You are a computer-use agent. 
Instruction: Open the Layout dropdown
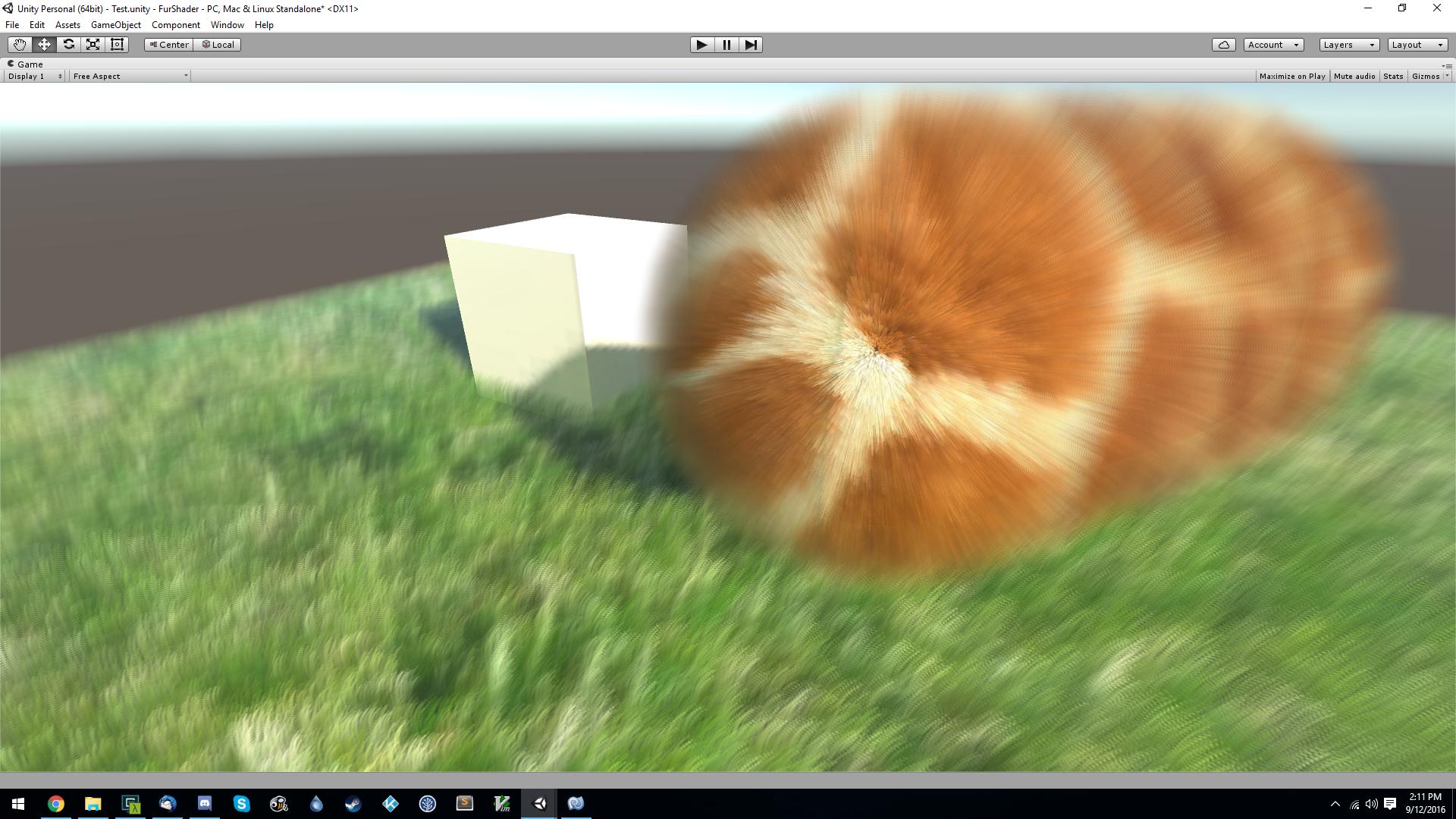click(x=1417, y=44)
